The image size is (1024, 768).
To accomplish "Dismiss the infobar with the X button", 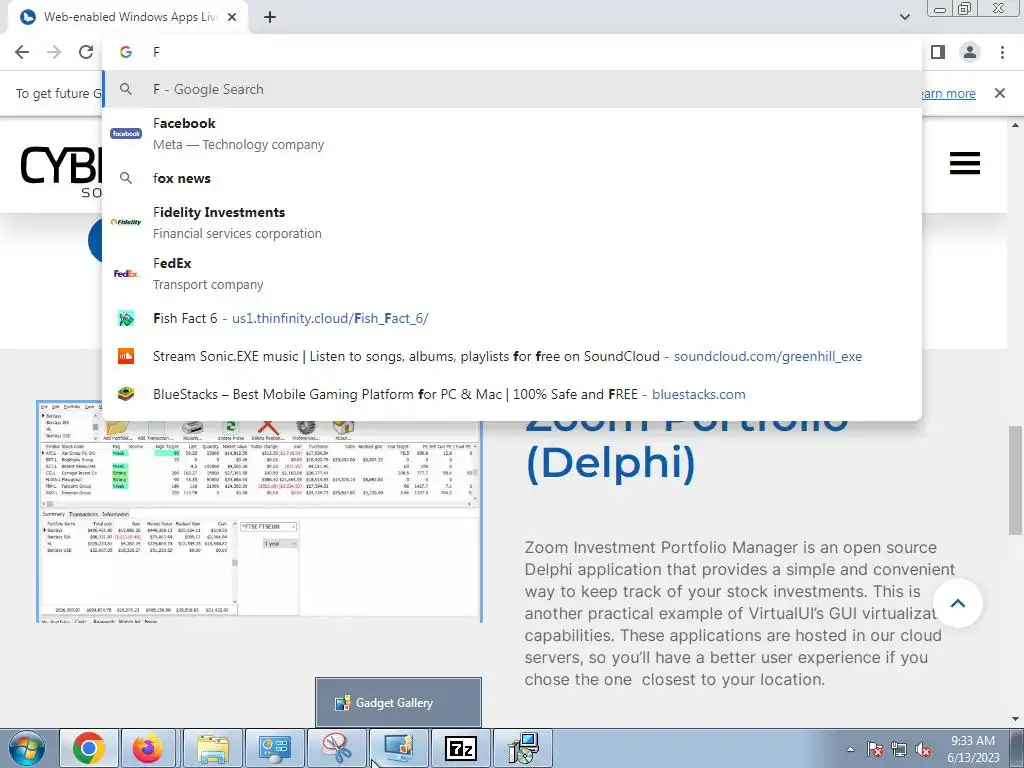I will 1000,93.
